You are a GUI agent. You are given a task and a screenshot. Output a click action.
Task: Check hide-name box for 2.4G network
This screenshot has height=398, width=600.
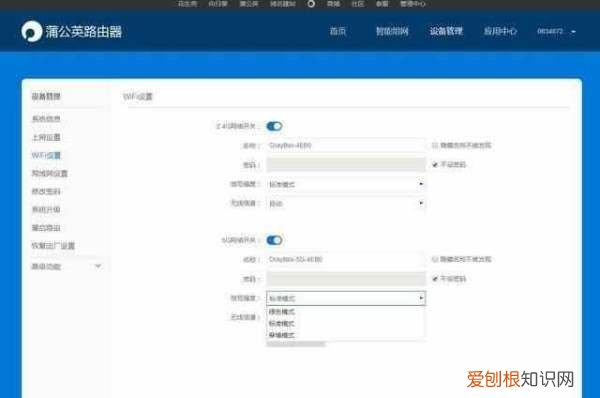[x=435, y=145]
